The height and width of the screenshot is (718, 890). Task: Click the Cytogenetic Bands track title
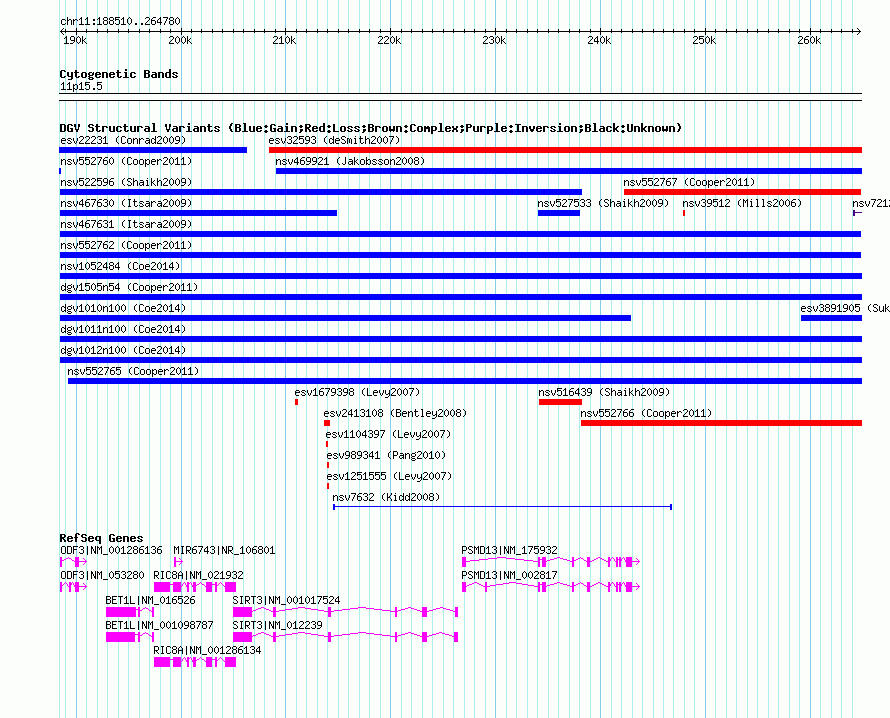click(119, 74)
